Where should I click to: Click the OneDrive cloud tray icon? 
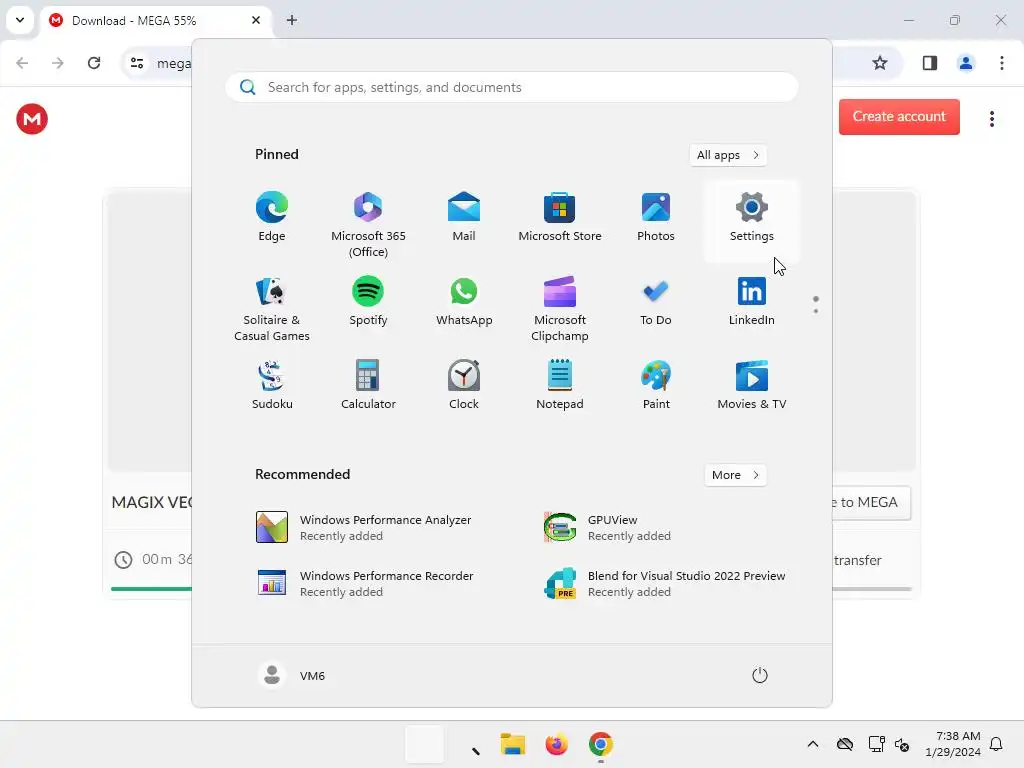tap(845, 744)
